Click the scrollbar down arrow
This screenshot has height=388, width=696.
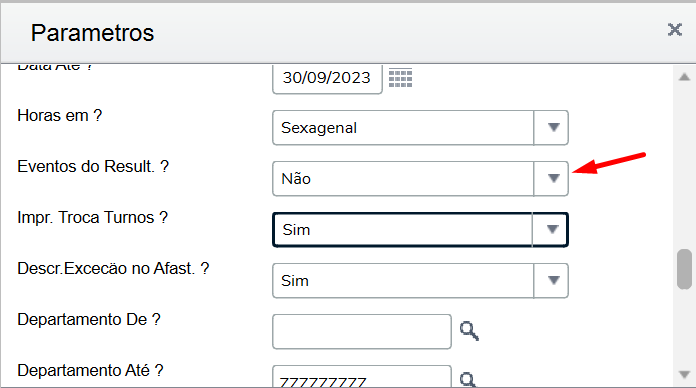click(x=684, y=375)
